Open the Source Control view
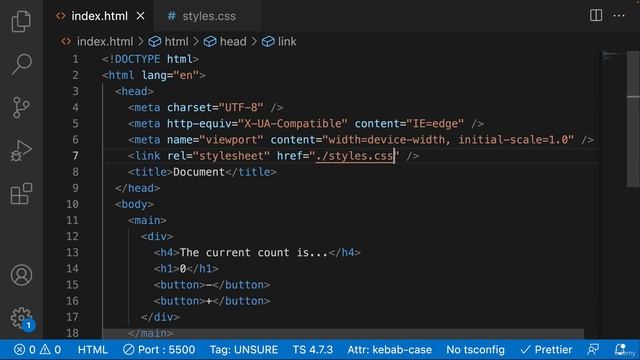 coord(21,107)
